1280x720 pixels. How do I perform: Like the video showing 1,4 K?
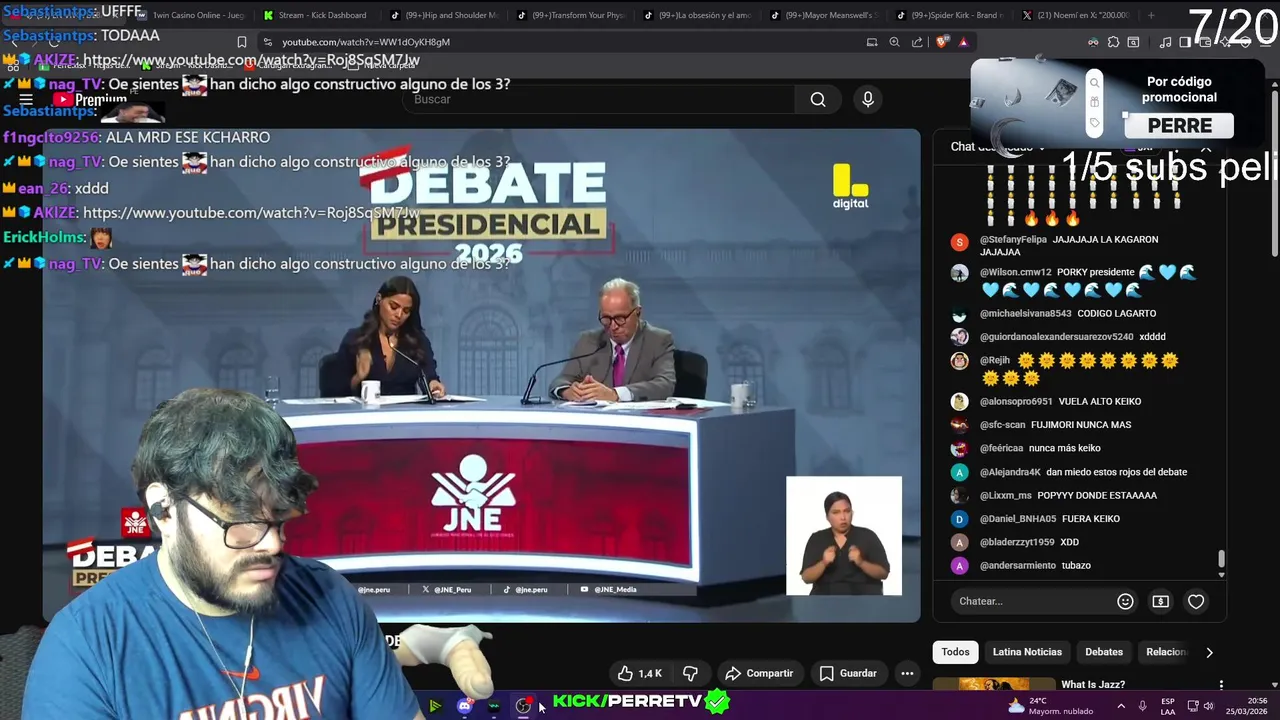point(639,674)
